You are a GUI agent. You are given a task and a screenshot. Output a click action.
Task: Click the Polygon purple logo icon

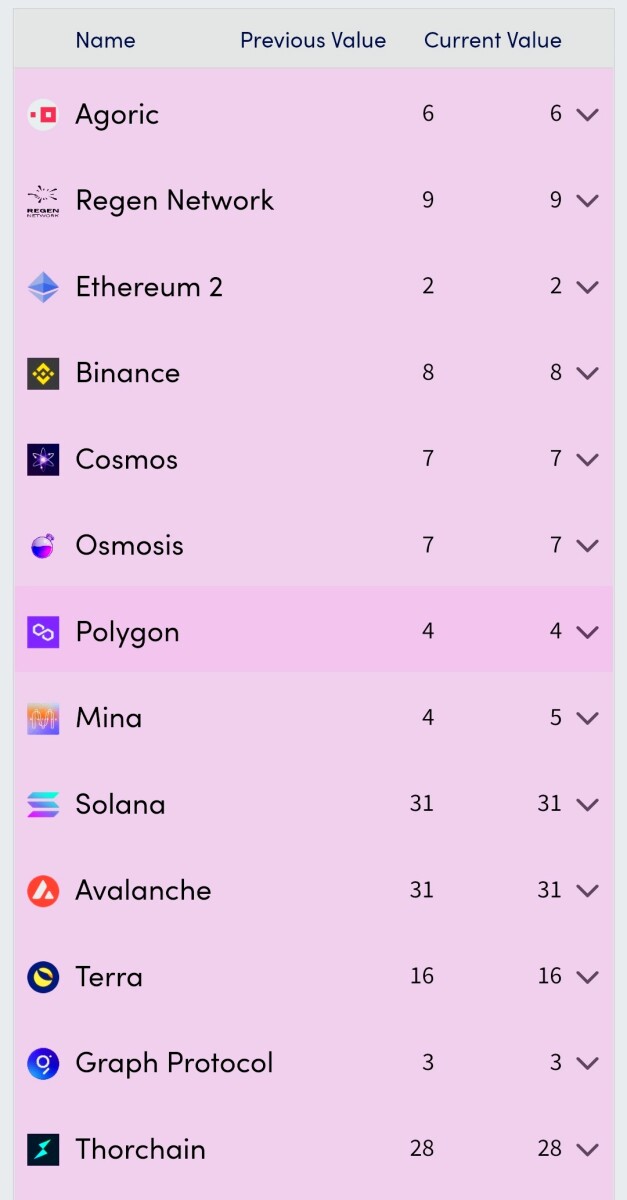[43, 632]
